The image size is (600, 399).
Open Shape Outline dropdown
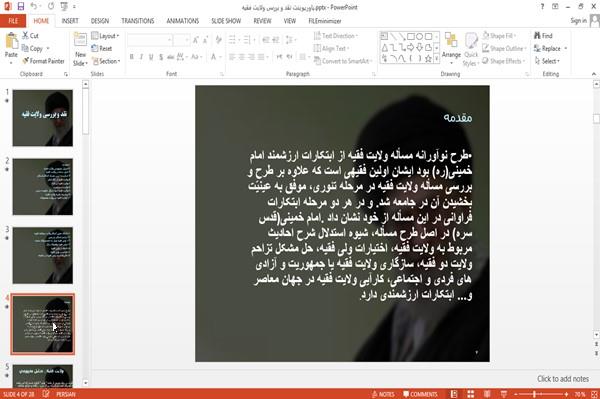(504, 48)
